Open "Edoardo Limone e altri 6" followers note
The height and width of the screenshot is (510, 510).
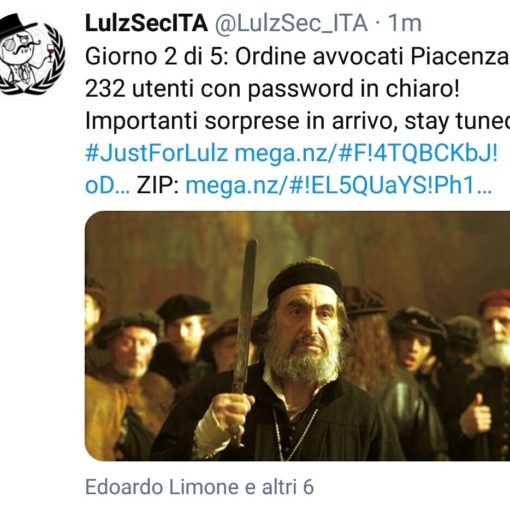tap(199, 487)
